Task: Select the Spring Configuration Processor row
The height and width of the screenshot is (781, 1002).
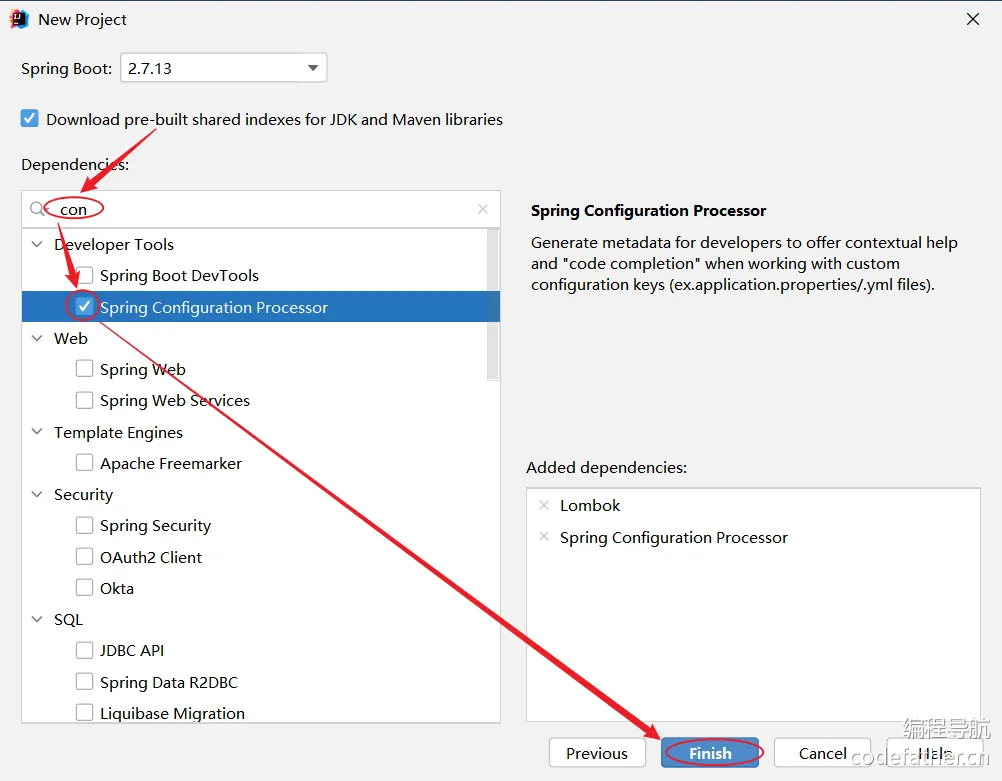Action: pyautogui.click(x=261, y=307)
